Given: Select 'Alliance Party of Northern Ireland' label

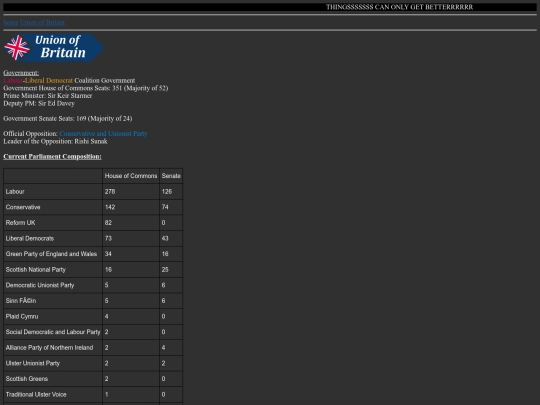Looking at the screenshot, I should (50, 348).
